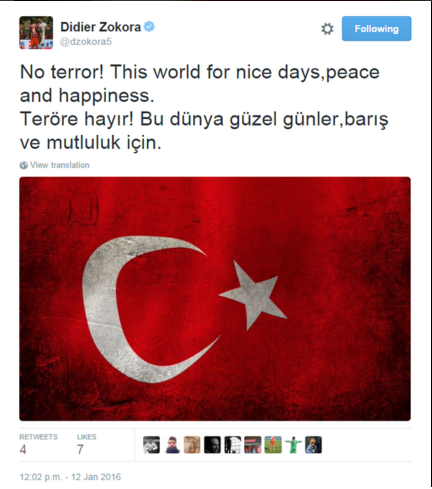Click the blue verified badge
The image size is (432, 489).
click(x=149, y=26)
